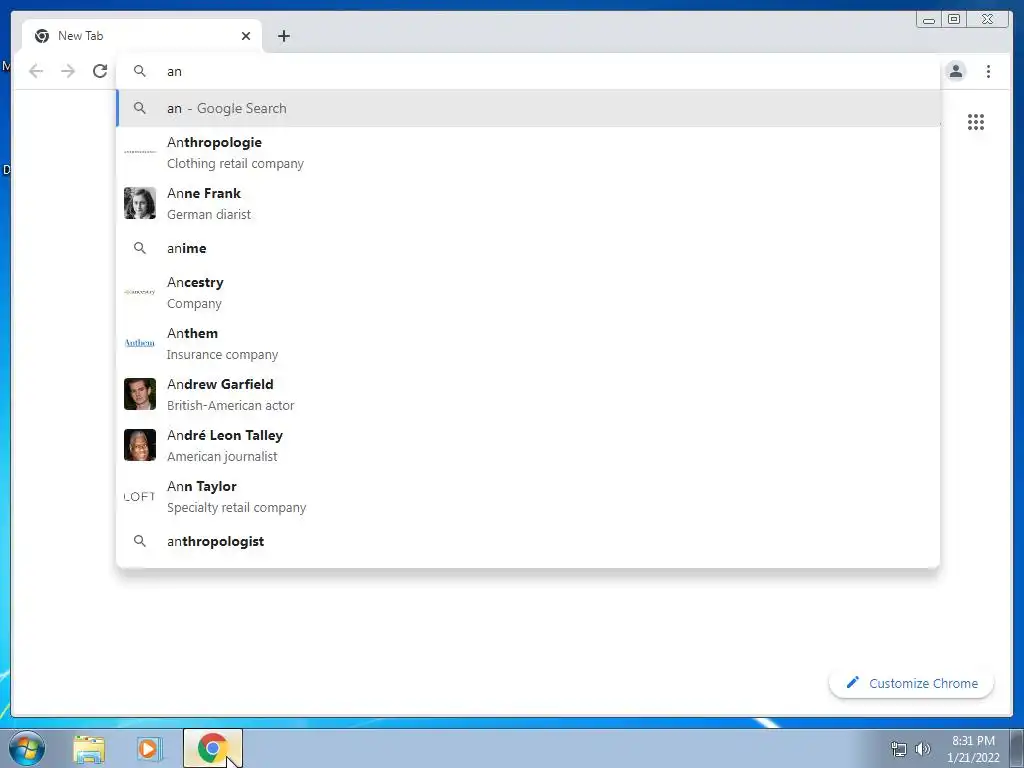Click 'Insurance company' description text
This screenshot has width=1024, height=768.
222,354
